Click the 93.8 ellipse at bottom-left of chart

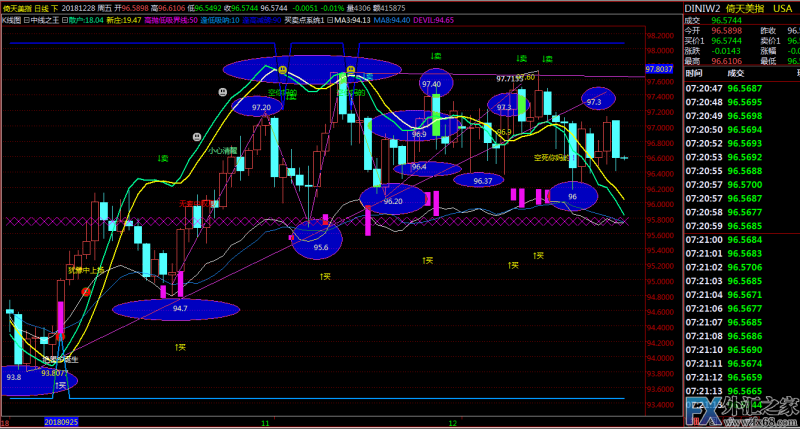coord(14,377)
